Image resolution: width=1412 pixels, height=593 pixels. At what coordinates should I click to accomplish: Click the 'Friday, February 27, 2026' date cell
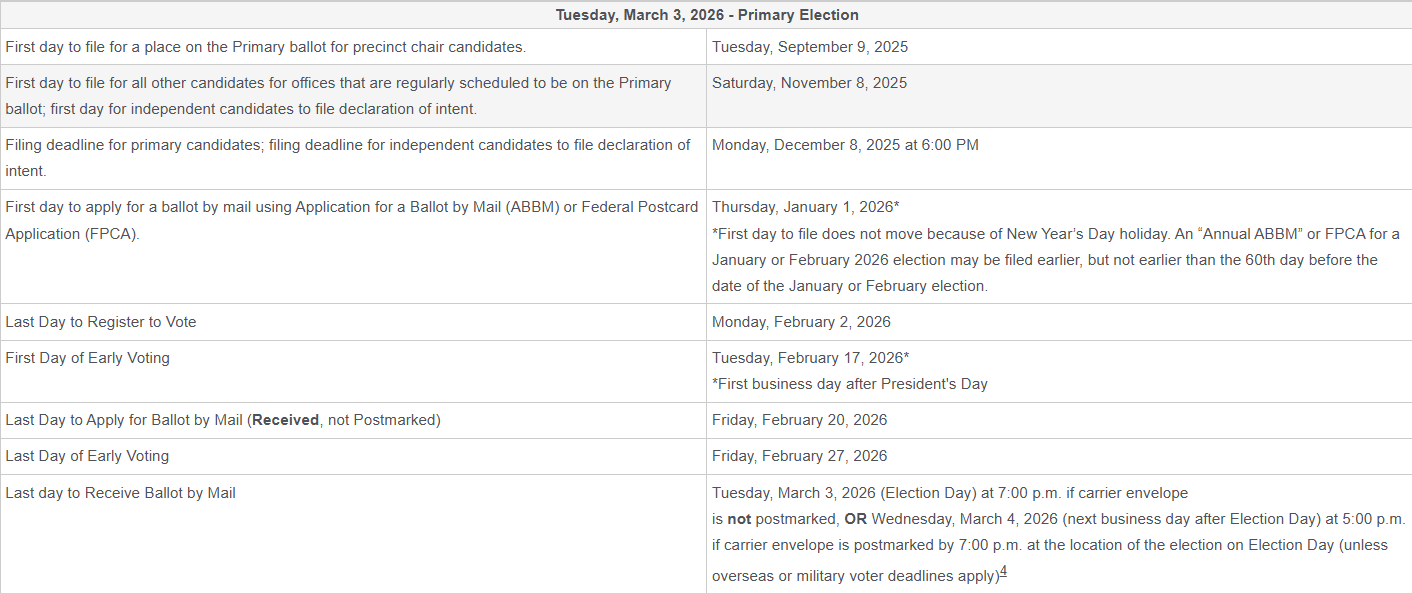point(799,456)
